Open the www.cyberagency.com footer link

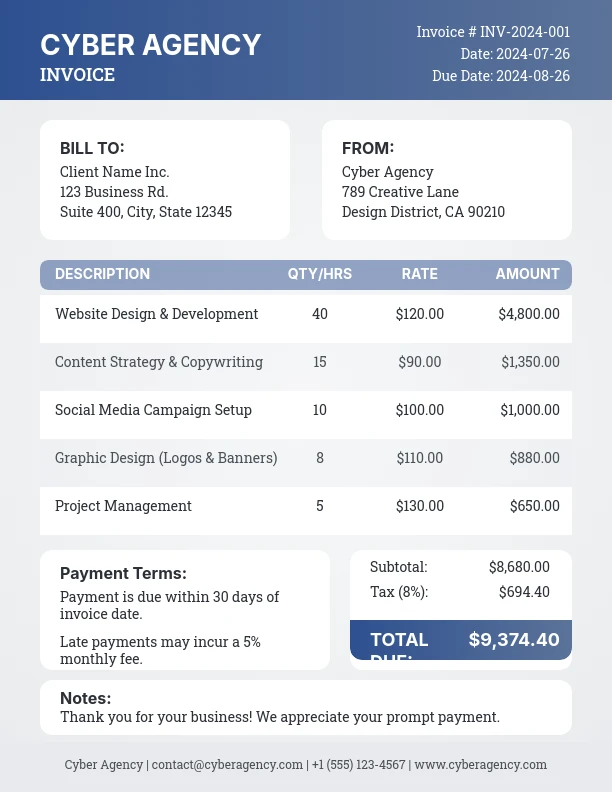pos(480,765)
